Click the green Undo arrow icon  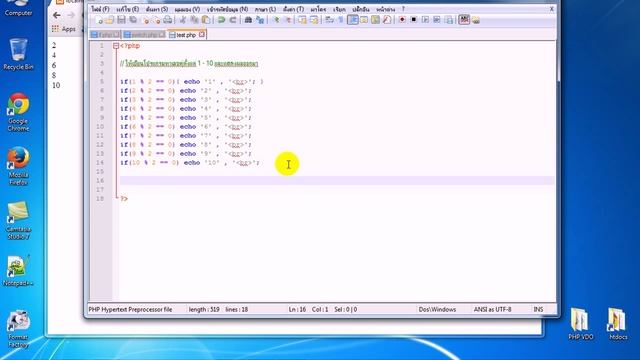(221, 20)
